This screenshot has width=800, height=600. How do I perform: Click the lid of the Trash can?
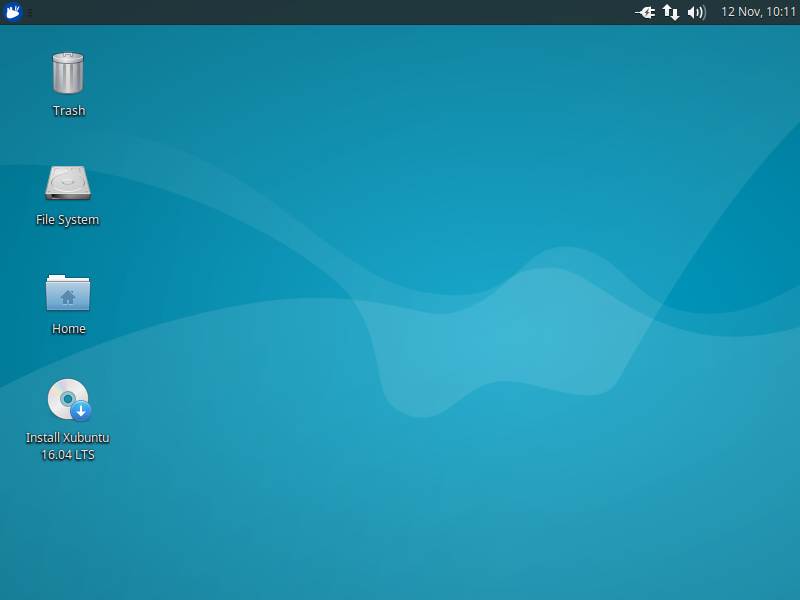pyautogui.click(x=68, y=58)
